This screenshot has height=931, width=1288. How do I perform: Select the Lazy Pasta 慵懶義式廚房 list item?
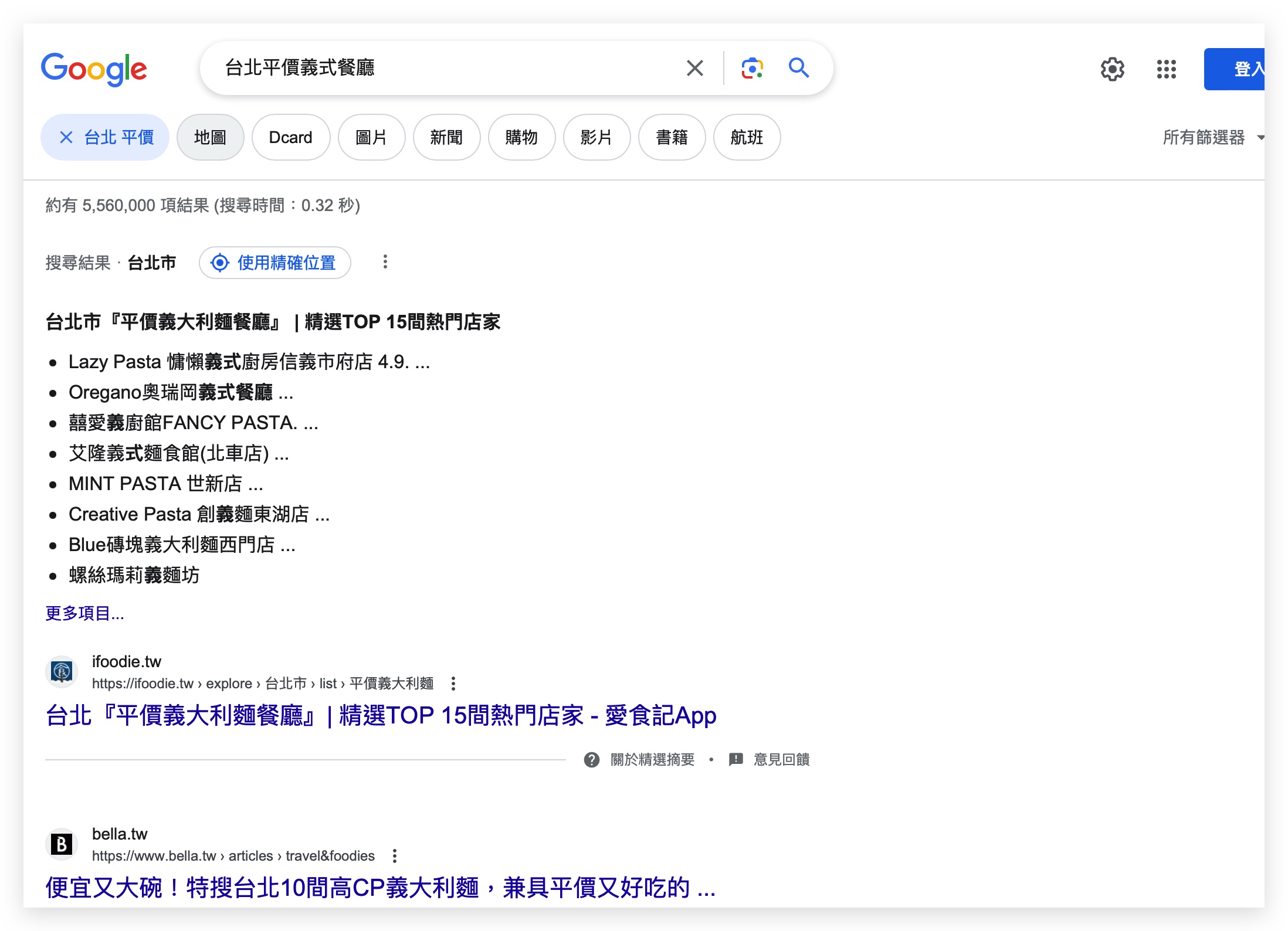click(x=249, y=362)
